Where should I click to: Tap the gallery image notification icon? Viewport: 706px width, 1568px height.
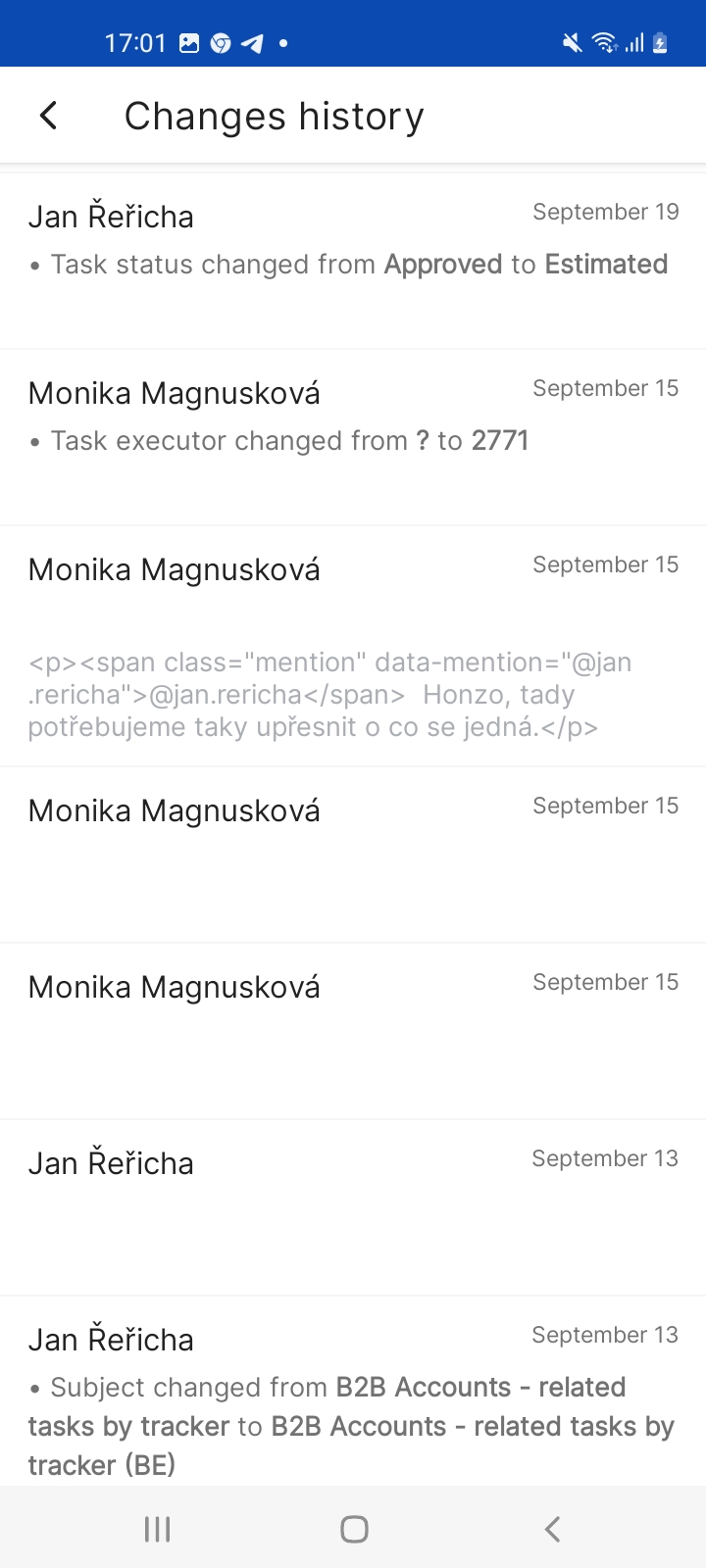coord(189,43)
